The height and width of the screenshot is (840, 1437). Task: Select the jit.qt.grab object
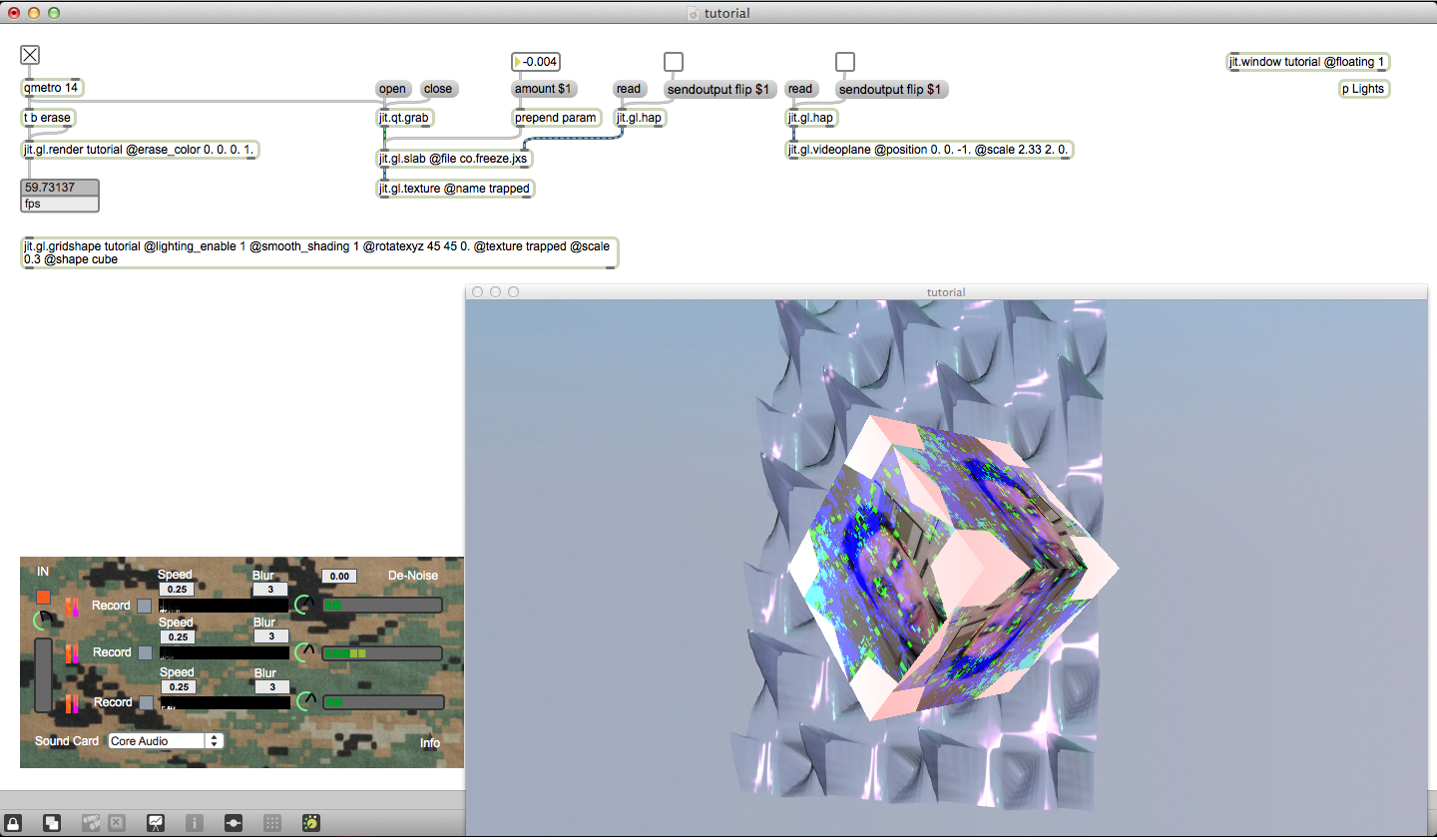(x=404, y=118)
